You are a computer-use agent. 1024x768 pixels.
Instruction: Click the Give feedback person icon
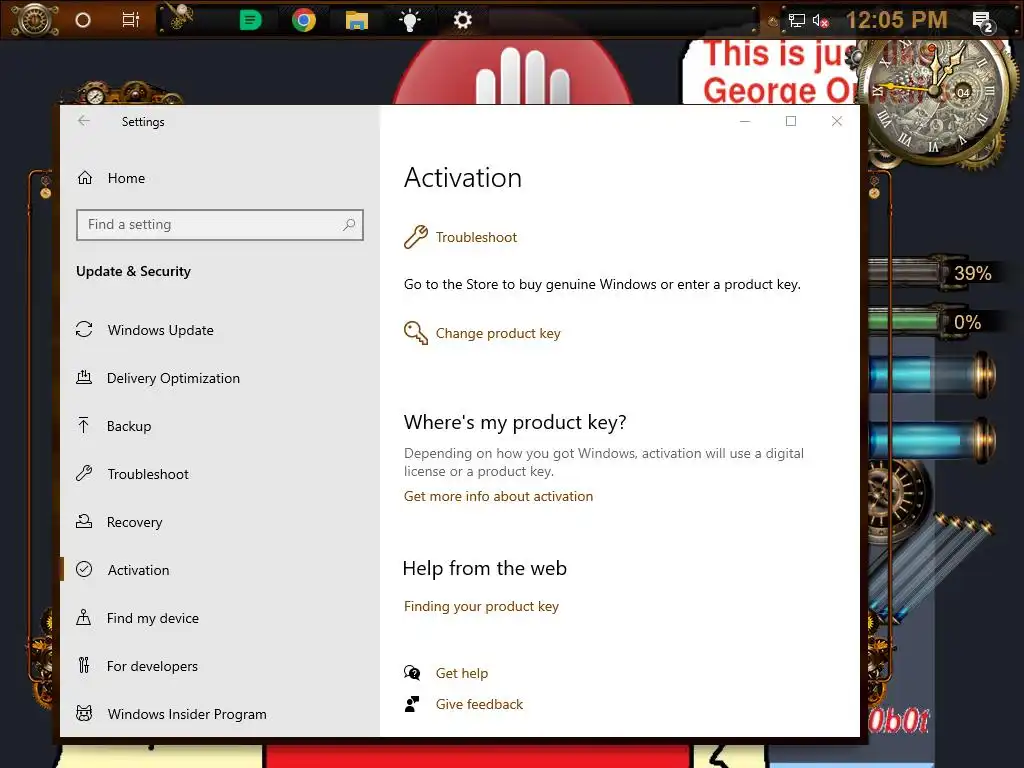412,704
